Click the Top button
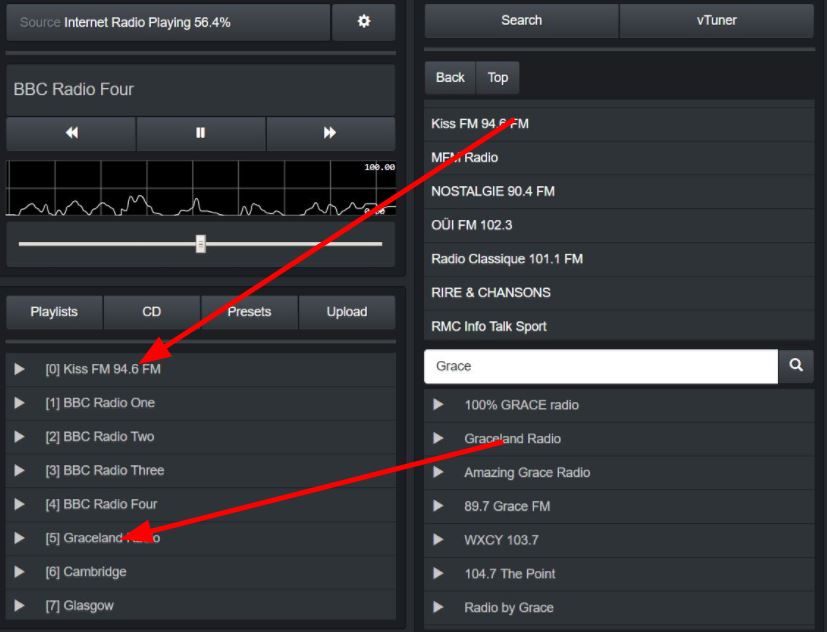The height and width of the screenshot is (632, 827). click(498, 78)
